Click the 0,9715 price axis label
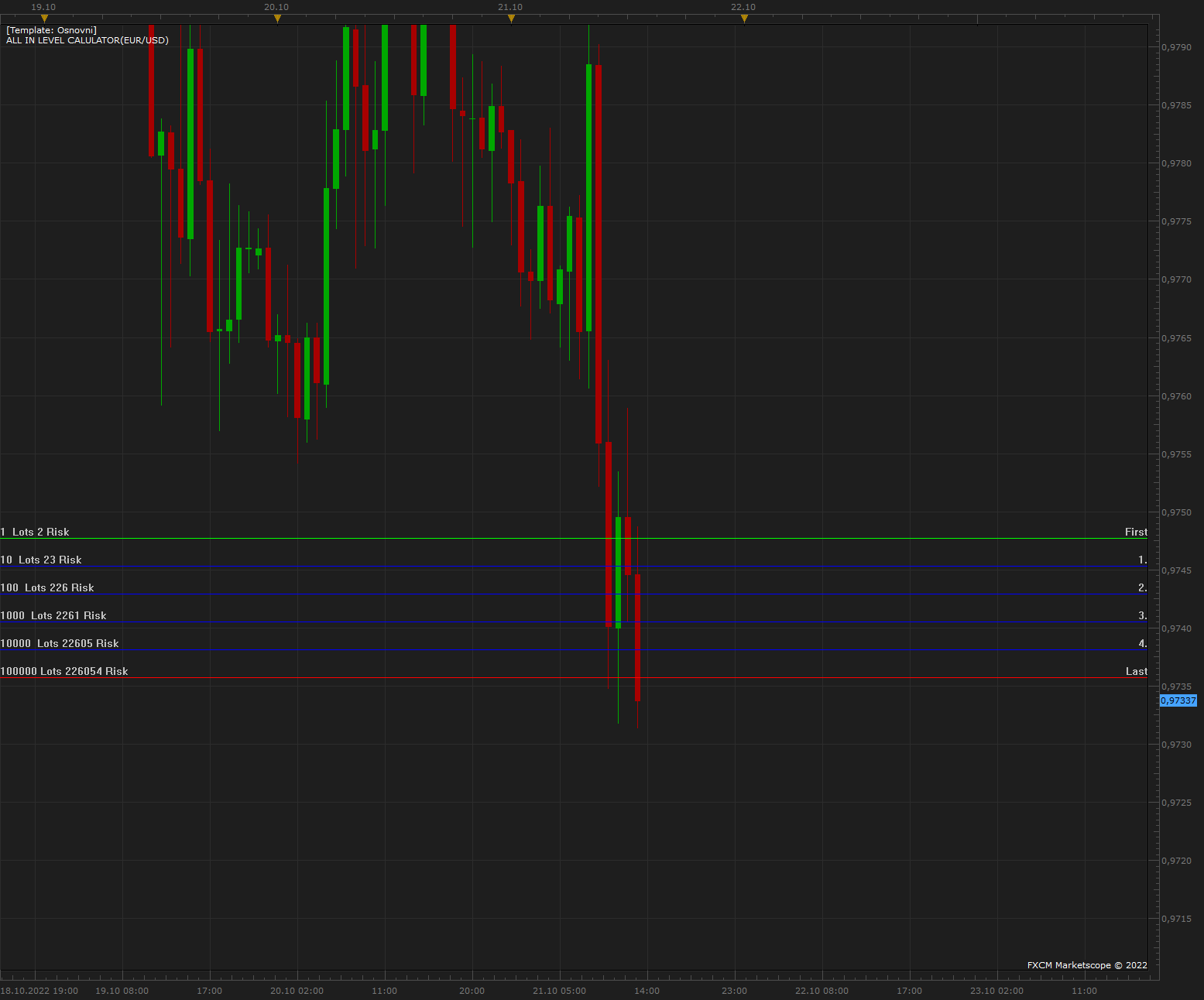This screenshot has width=1204, height=1000. click(1177, 919)
